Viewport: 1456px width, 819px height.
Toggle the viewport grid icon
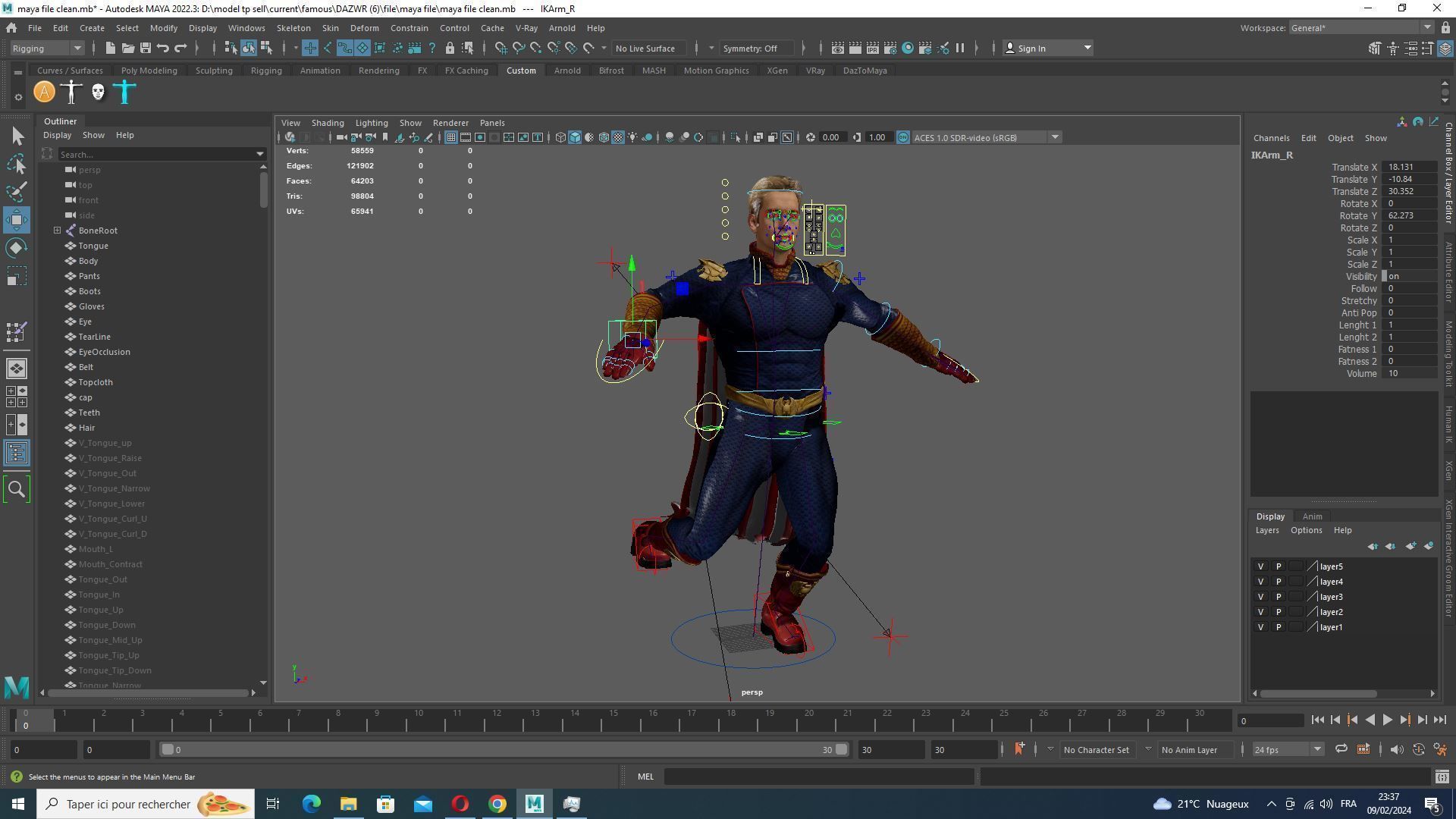[450, 138]
